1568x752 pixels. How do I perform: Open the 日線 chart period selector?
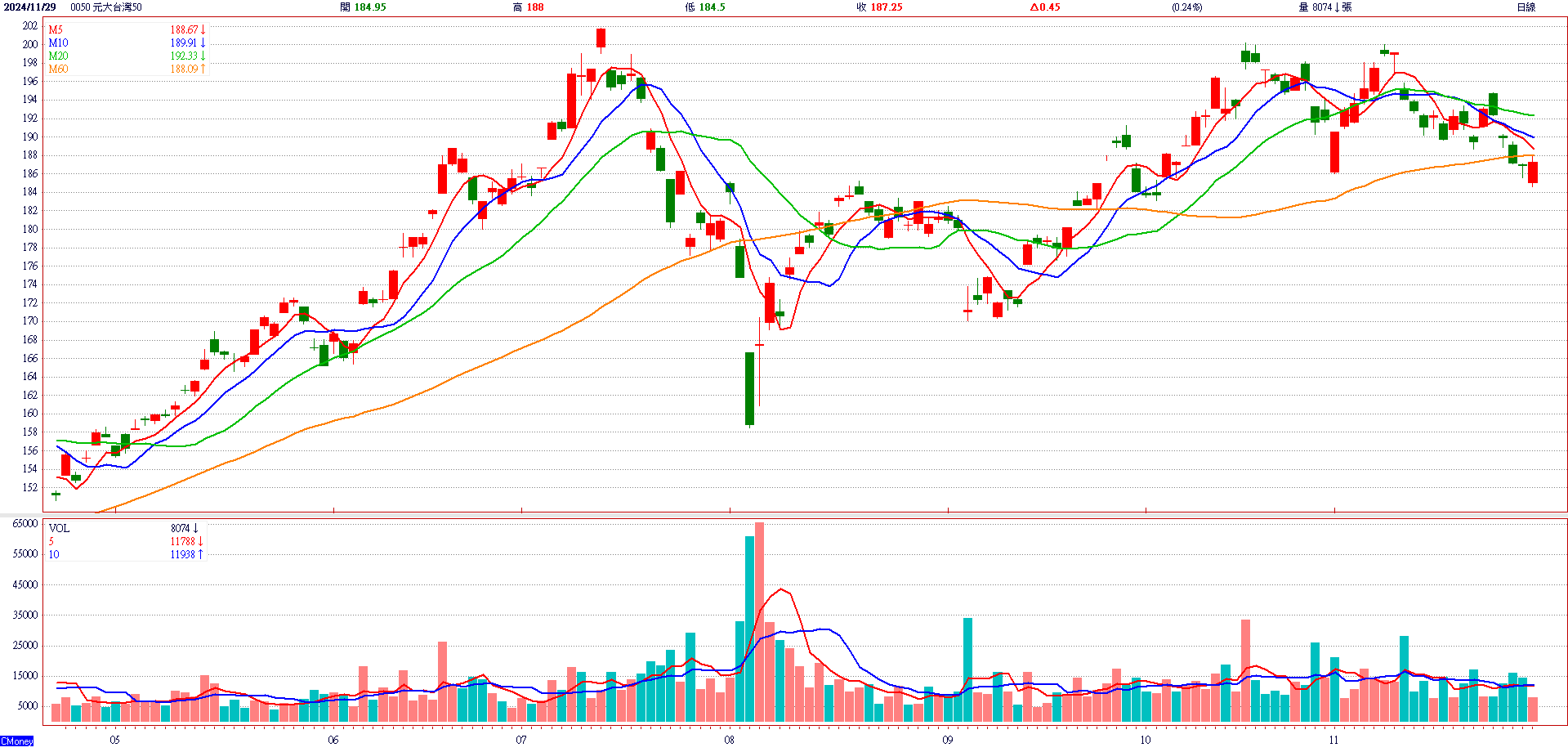click(x=1526, y=7)
